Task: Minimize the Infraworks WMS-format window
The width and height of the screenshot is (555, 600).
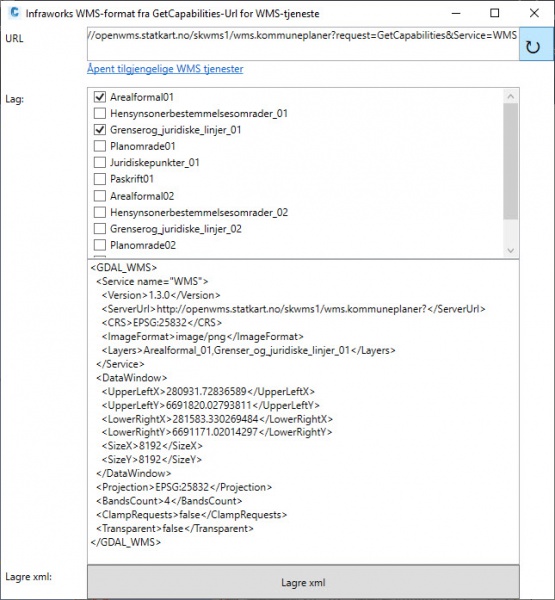Action: [x=456, y=13]
